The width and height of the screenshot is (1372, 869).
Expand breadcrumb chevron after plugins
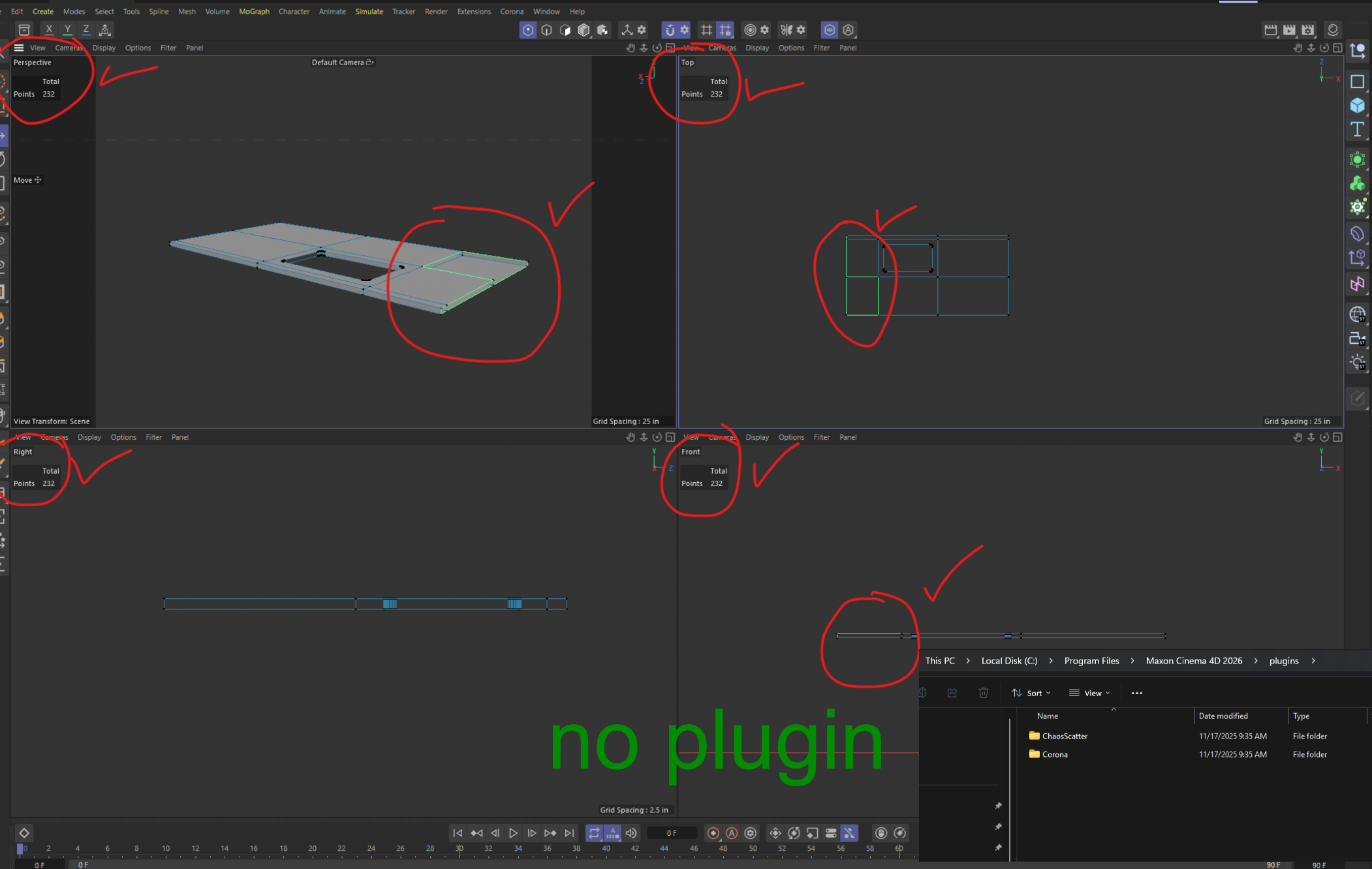(x=1313, y=661)
